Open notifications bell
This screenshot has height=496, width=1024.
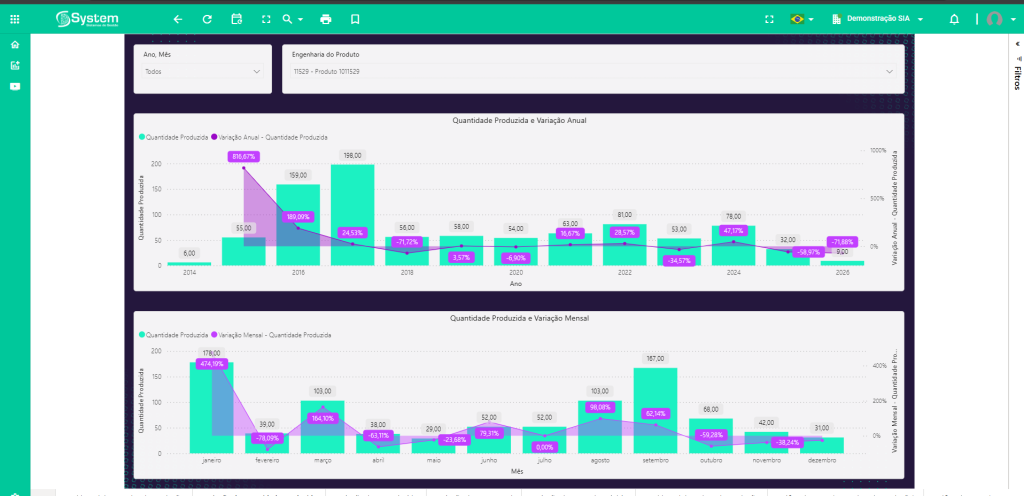(x=954, y=19)
